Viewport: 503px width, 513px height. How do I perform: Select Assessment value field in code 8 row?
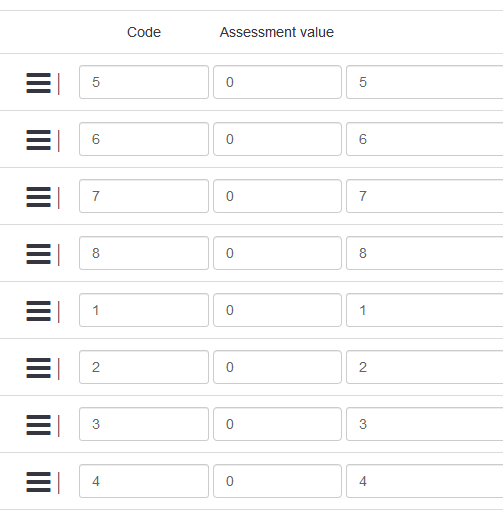coord(277,253)
